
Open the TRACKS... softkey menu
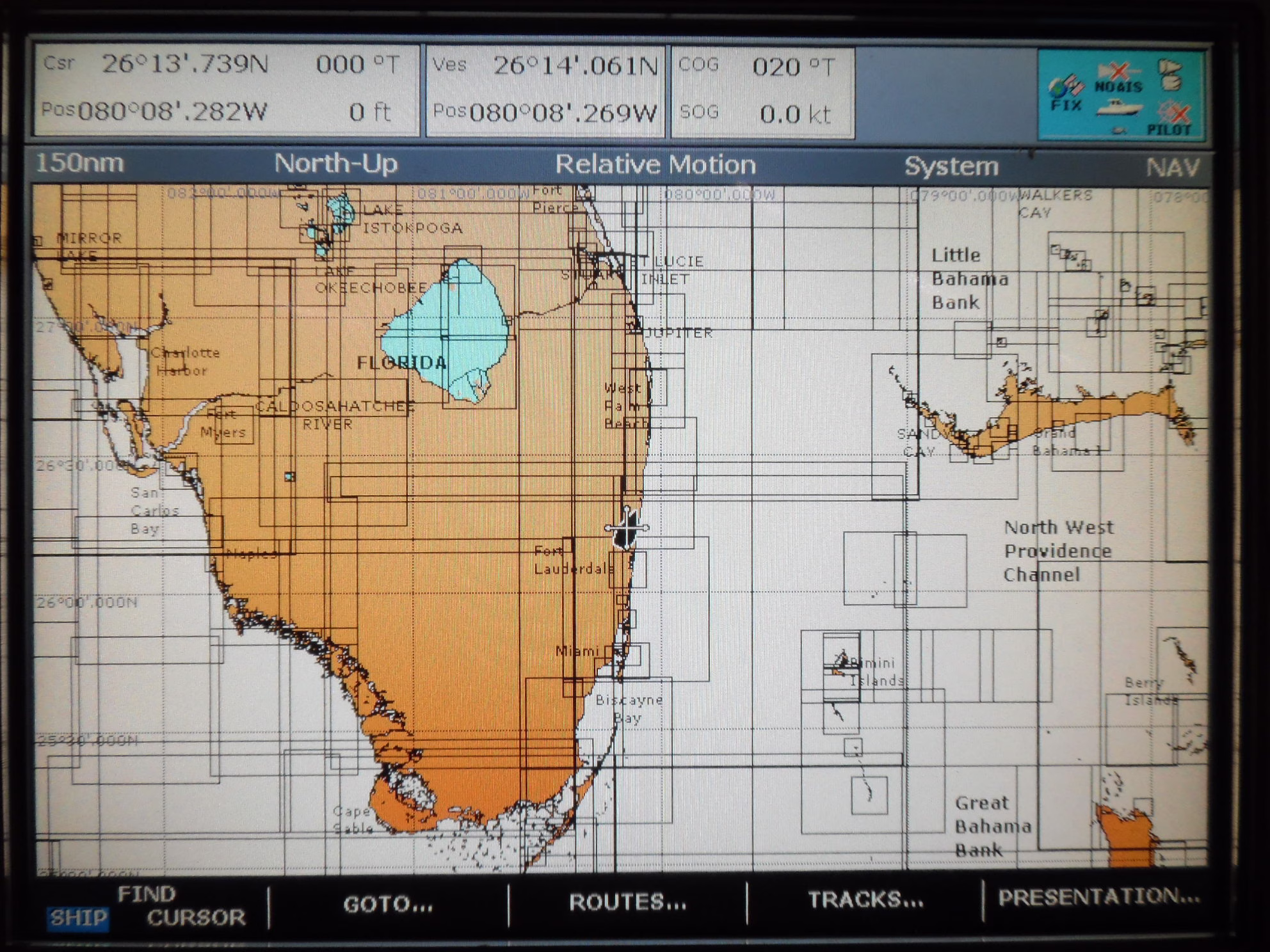865,900
